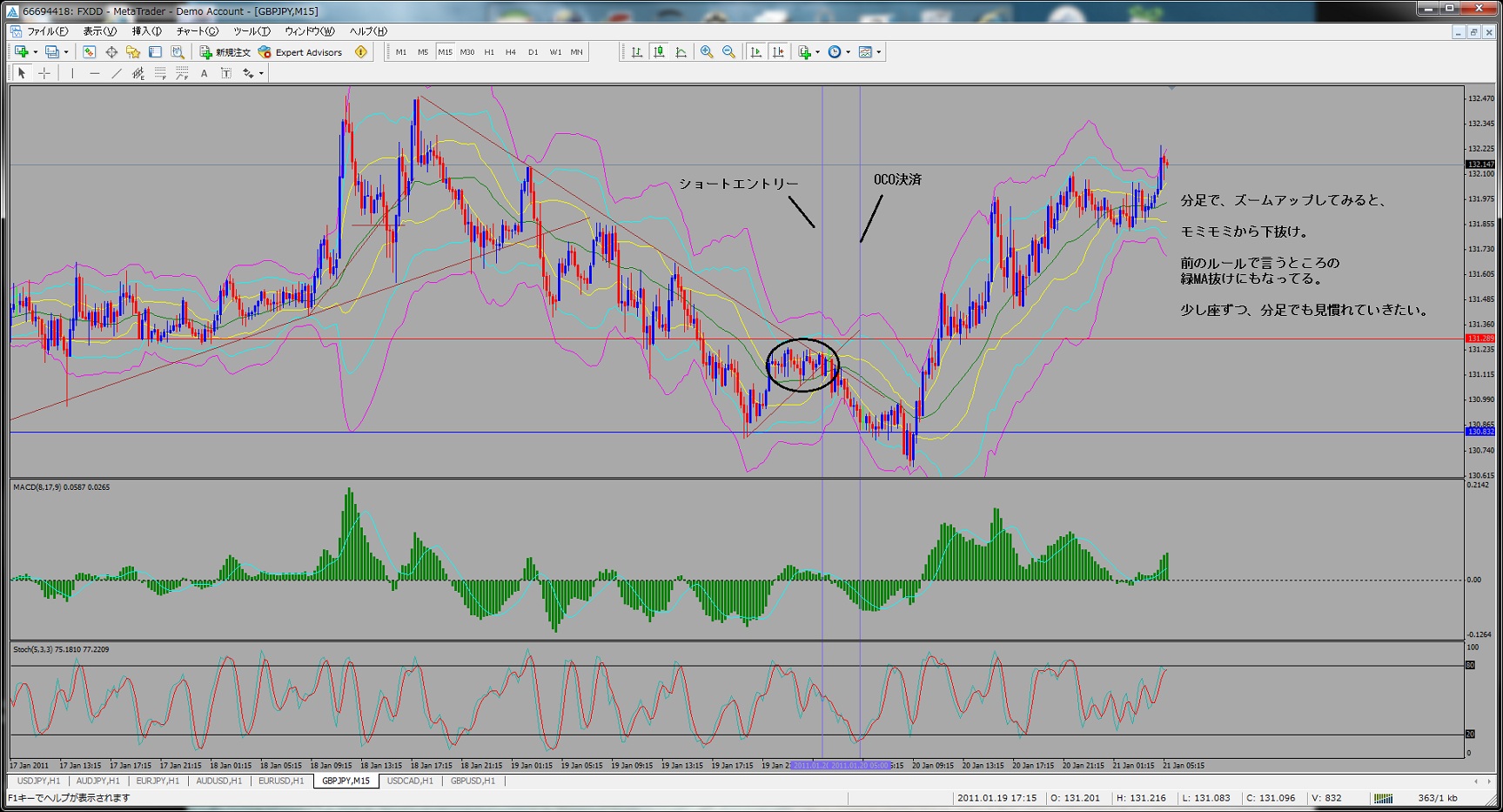
Task: Click the zoom out magnifier icon
Action: [728, 52]
